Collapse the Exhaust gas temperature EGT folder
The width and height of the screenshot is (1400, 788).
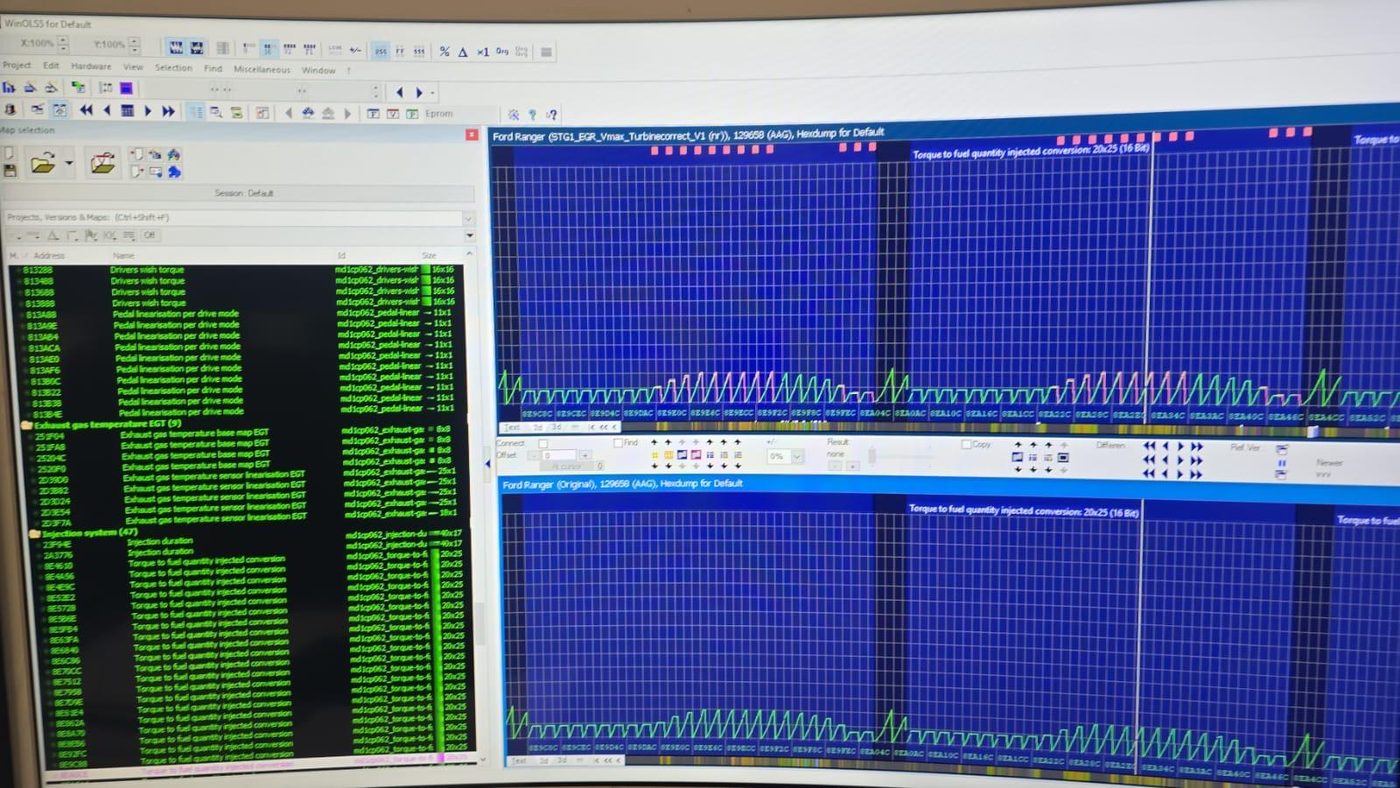[x=27, y=424]
